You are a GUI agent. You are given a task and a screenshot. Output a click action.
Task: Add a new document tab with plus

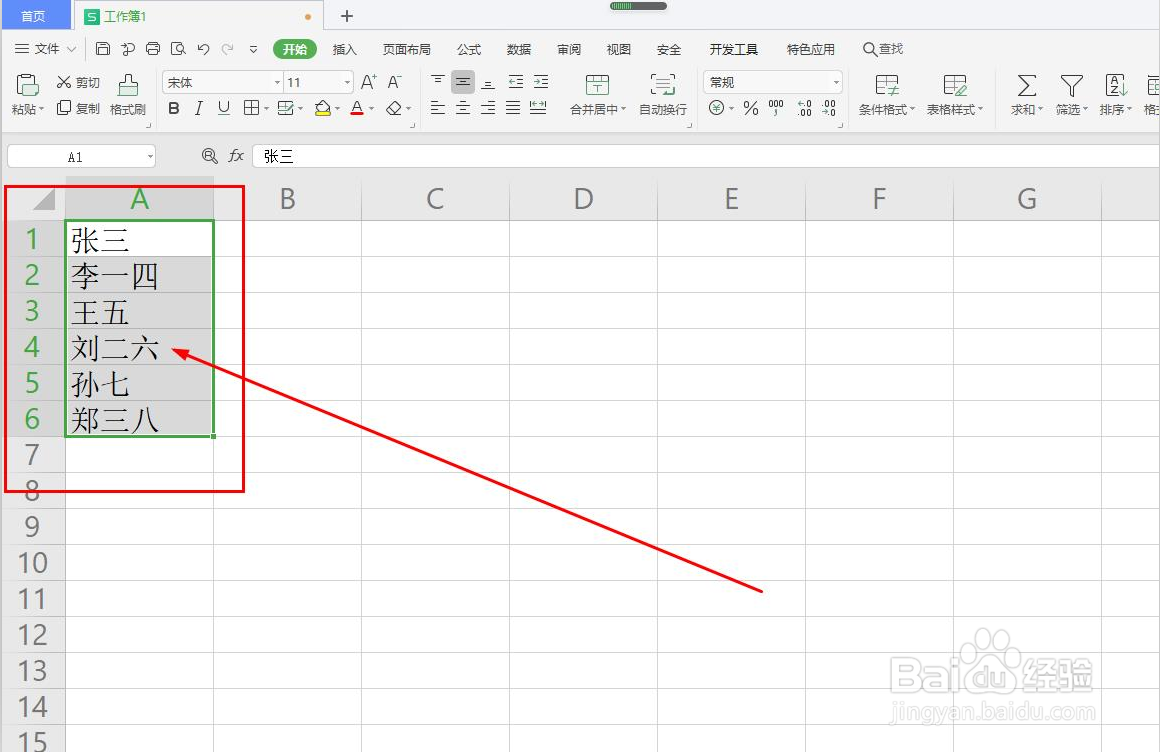pos(347,16)
